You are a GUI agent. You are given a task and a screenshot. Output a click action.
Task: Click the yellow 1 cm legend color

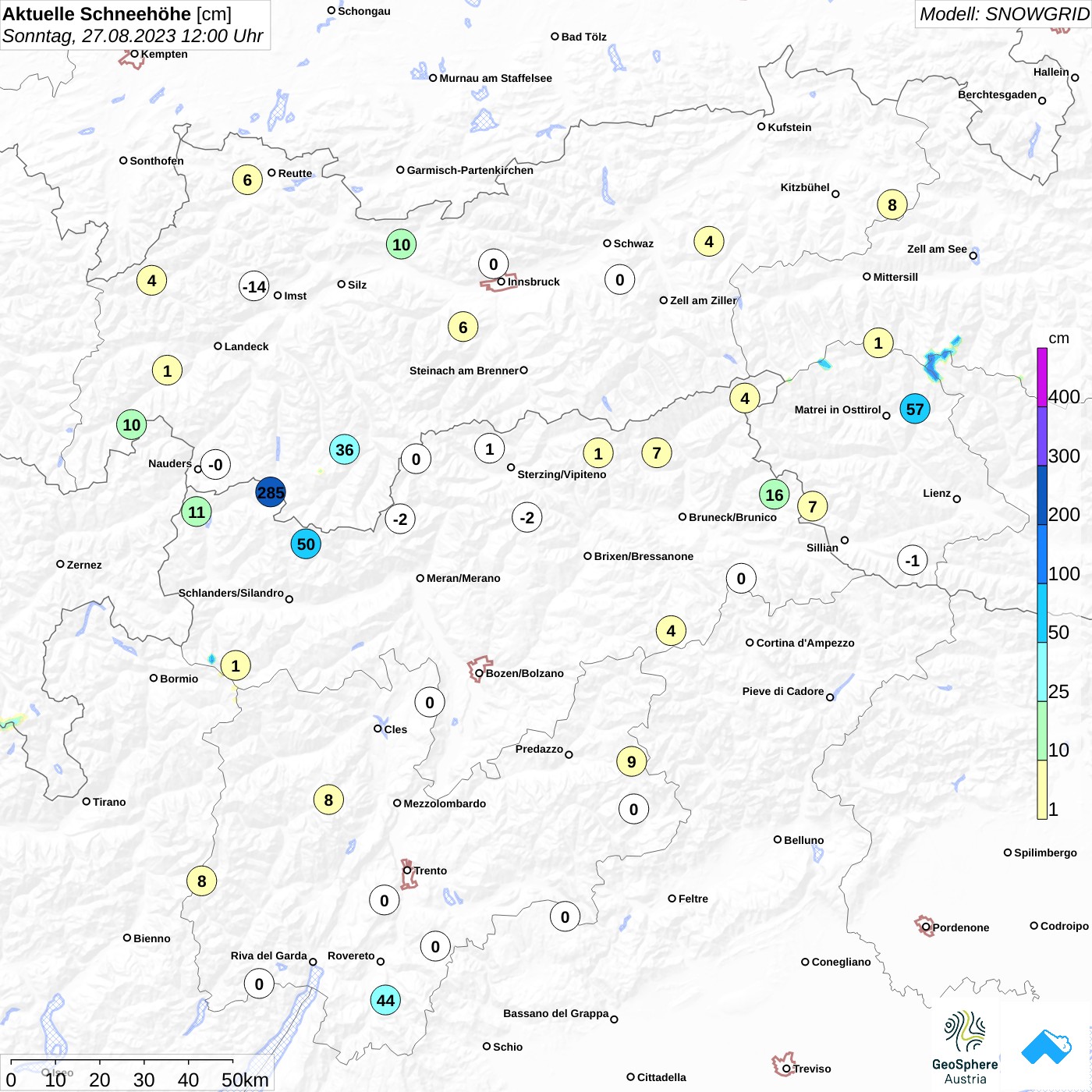(1042, 789)
